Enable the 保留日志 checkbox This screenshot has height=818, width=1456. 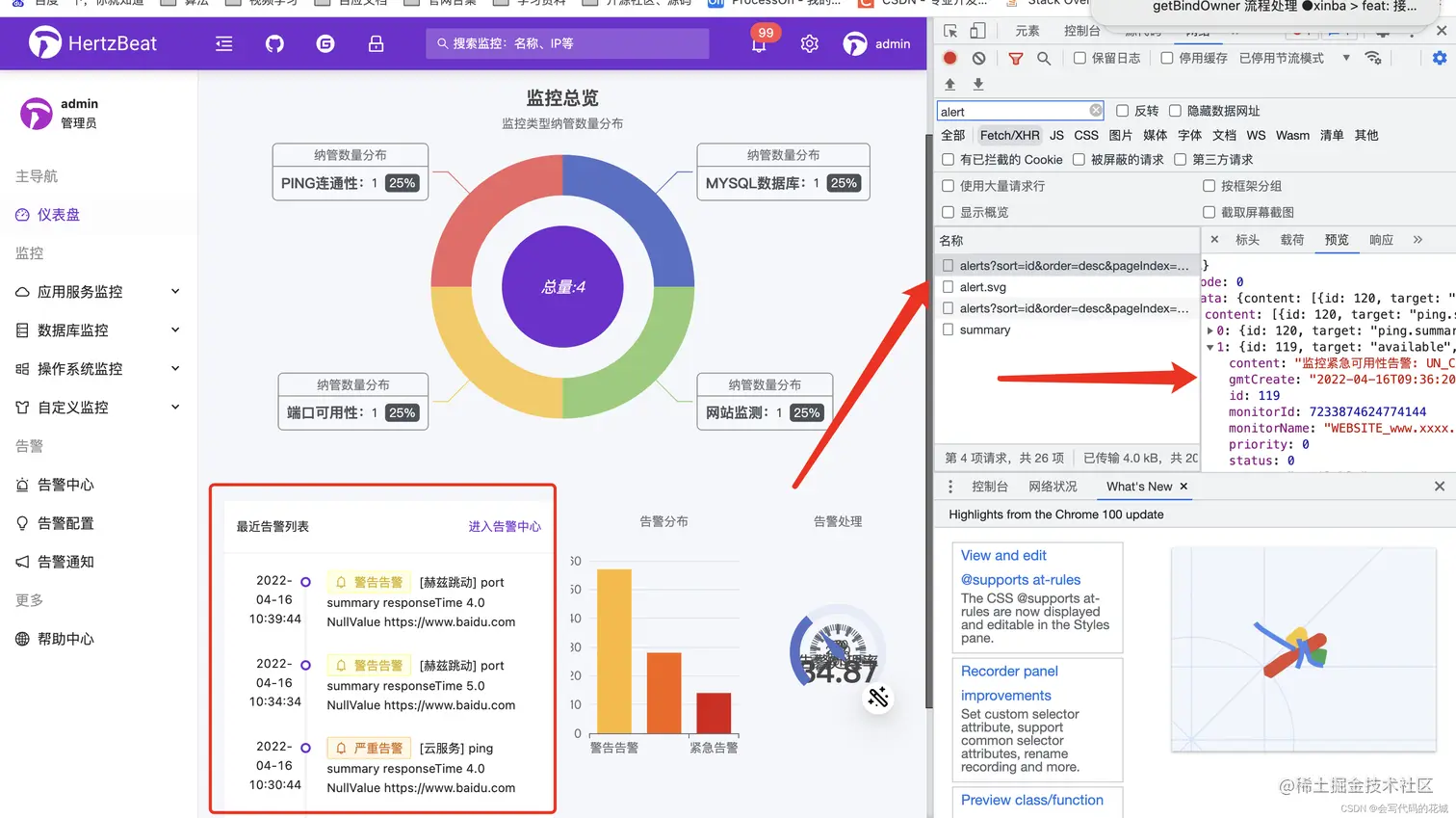(1079, 58)
